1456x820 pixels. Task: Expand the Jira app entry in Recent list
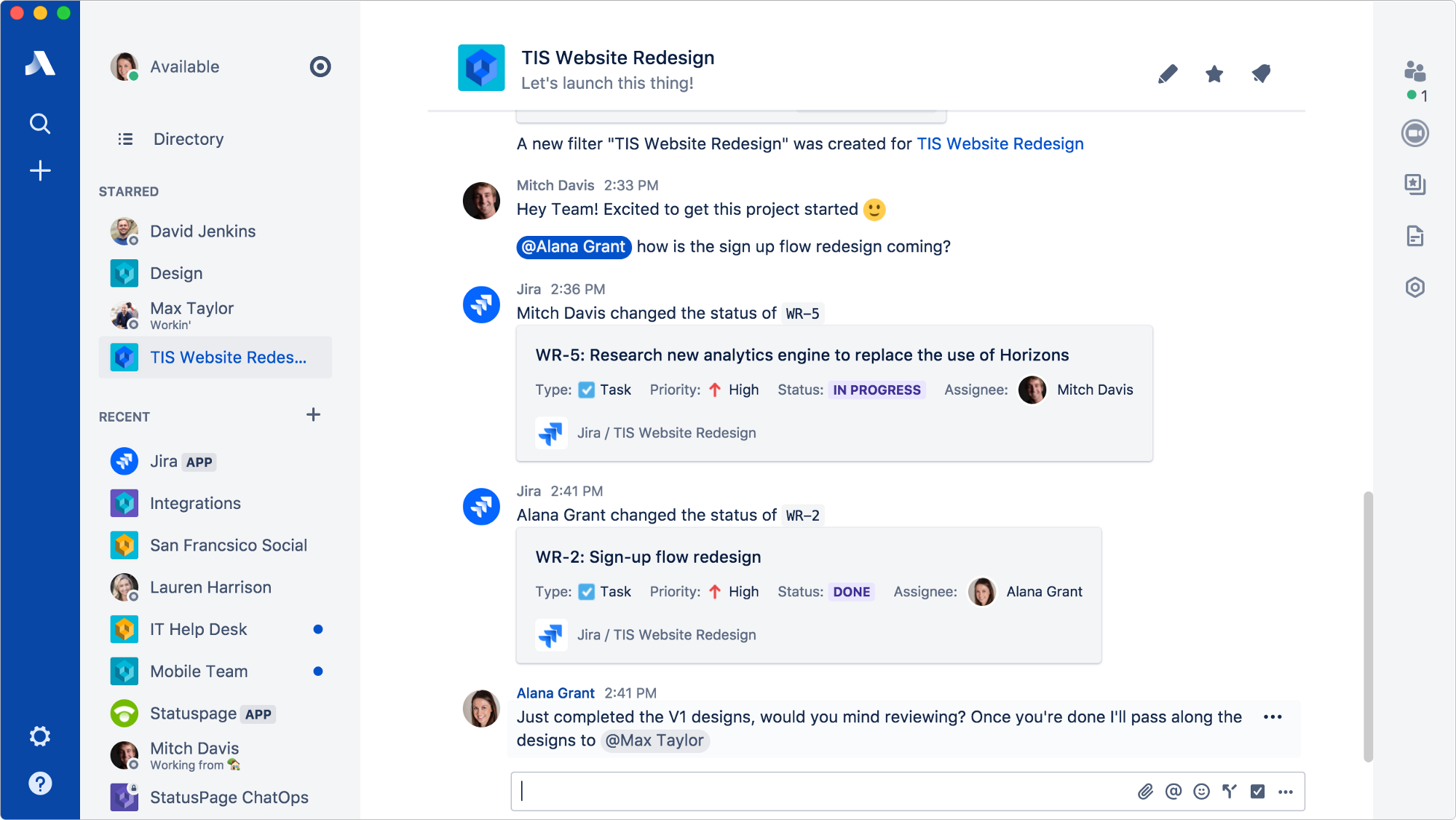pos(164,461)
